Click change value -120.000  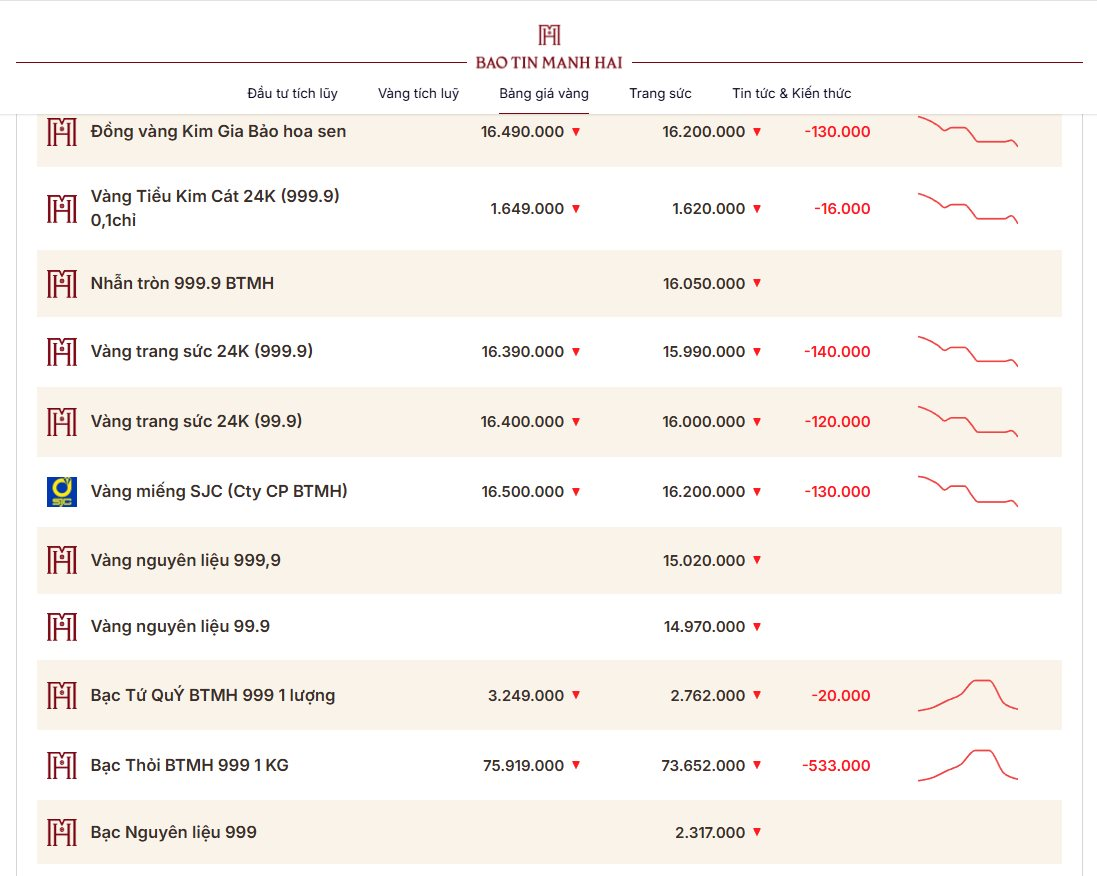(837, 421)
